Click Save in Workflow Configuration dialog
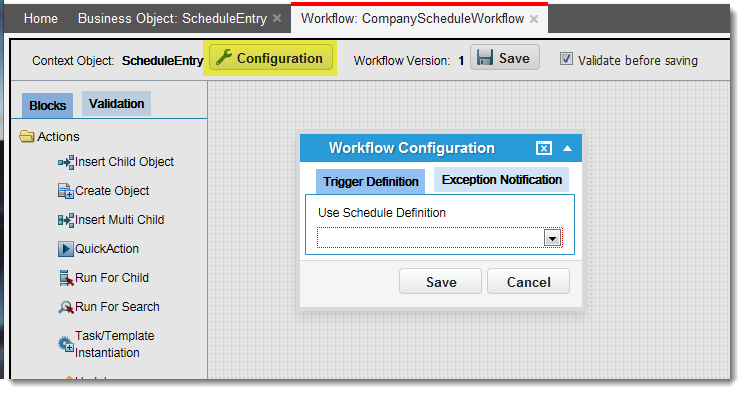Viewport: 745px width, 394px height. (440, 281)
